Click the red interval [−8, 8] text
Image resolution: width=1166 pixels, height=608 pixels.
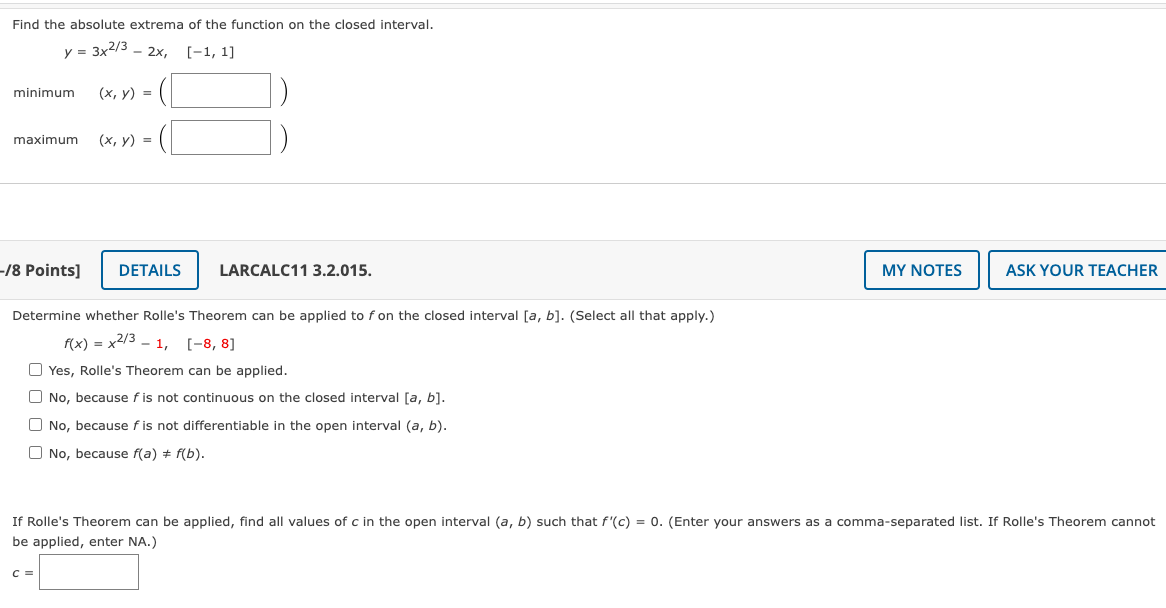pos(210,345)
